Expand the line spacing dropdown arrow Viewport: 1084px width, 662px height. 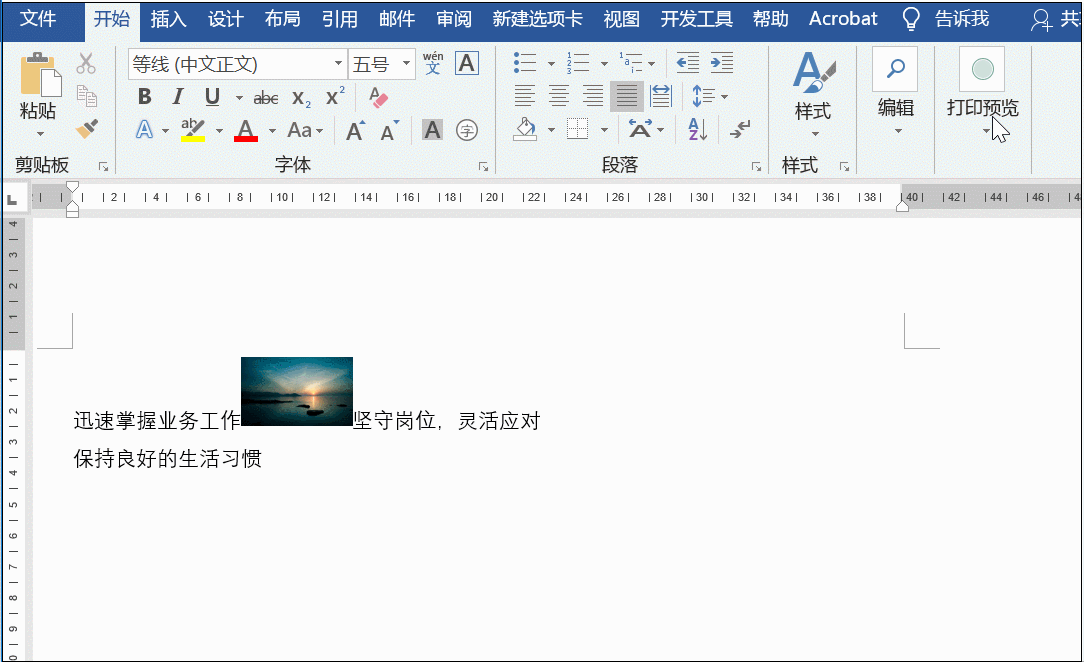(725, 97)
